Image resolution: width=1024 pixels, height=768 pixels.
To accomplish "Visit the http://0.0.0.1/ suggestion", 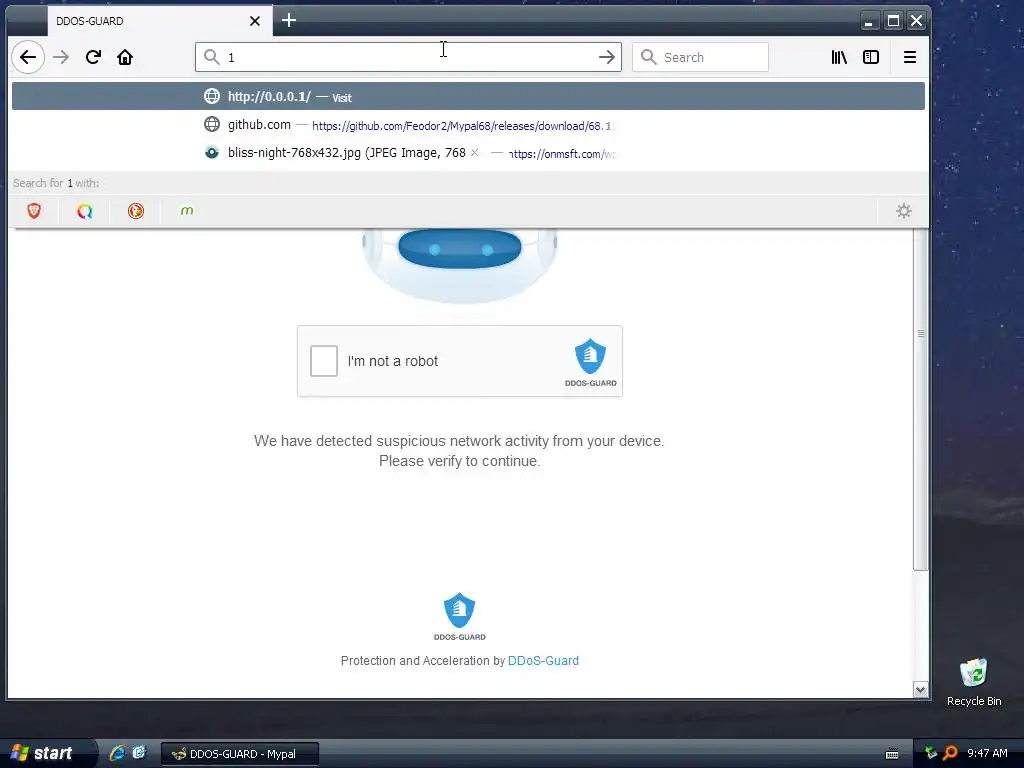I will coord(468,97).
